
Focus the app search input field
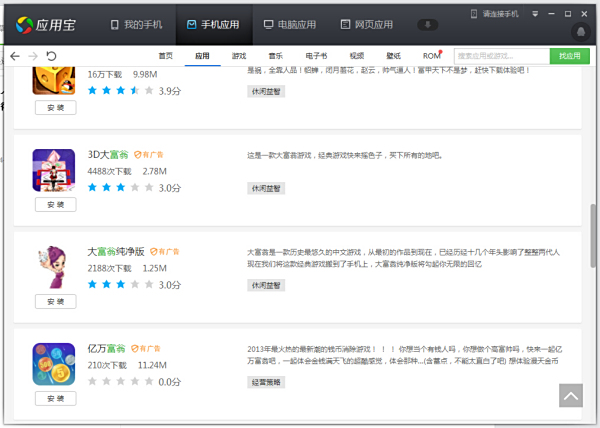502,56
